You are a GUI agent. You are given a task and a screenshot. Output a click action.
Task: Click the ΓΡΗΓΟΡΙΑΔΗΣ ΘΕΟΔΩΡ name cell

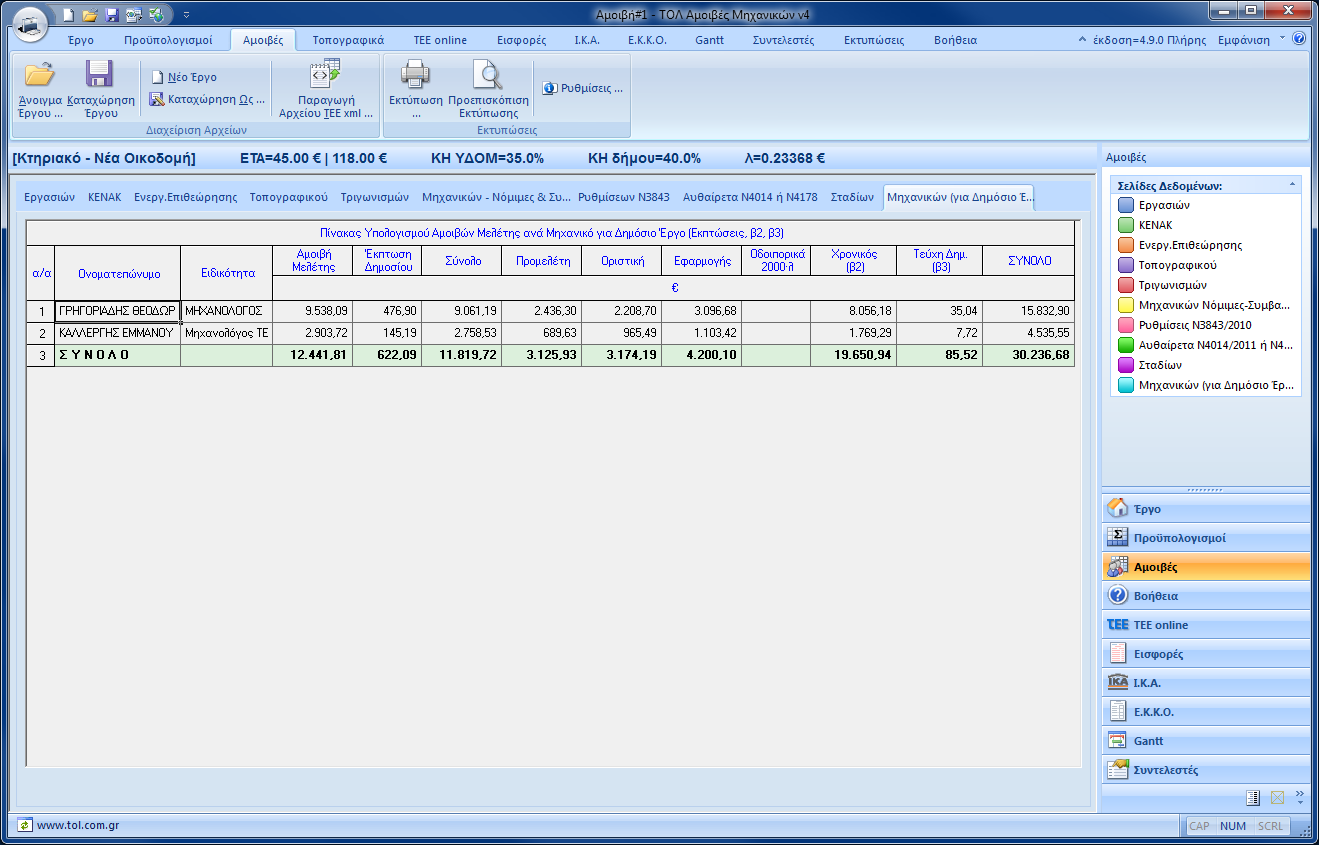(118, 311)
